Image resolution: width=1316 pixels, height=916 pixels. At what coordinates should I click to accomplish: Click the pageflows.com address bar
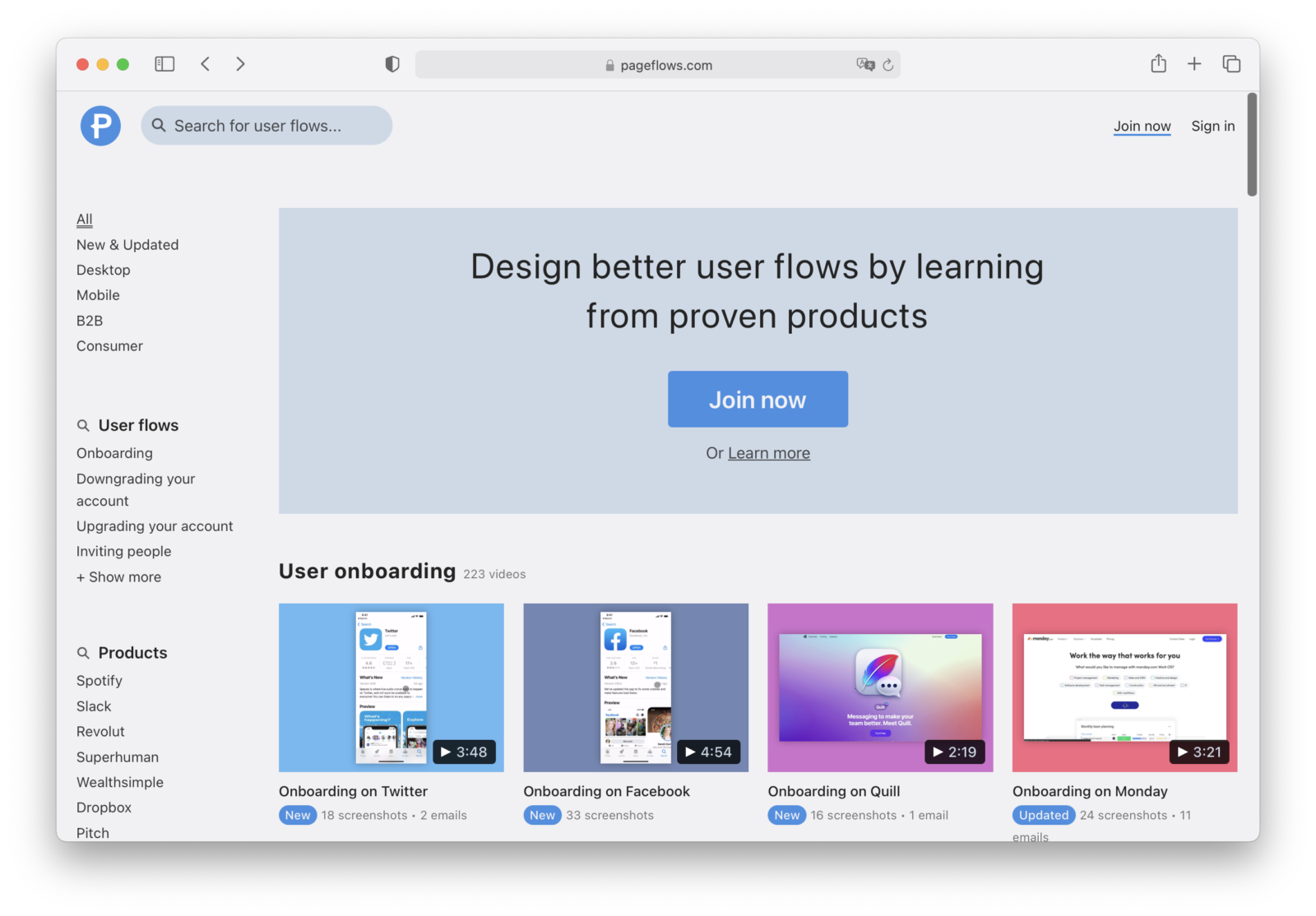657,65
